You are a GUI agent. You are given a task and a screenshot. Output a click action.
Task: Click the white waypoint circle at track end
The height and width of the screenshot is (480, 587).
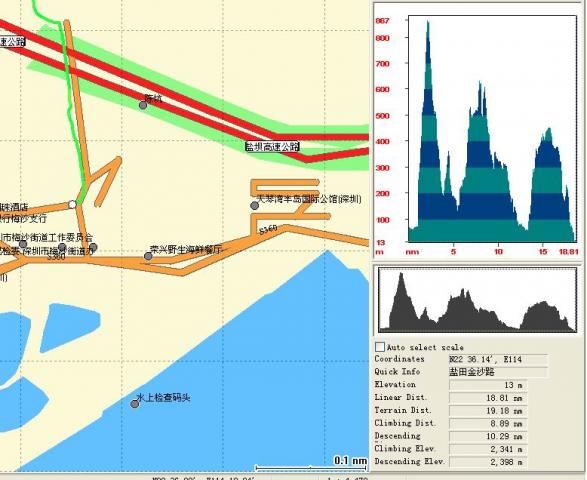72,204
